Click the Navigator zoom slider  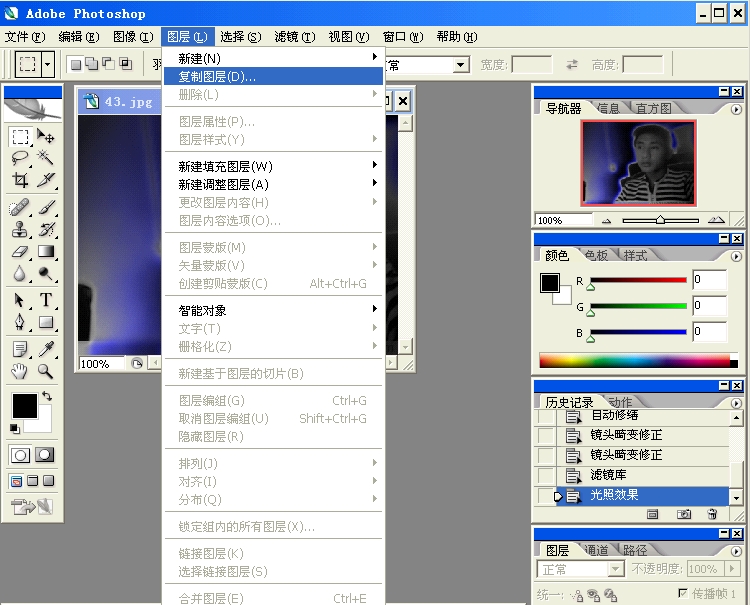[661, 220]
